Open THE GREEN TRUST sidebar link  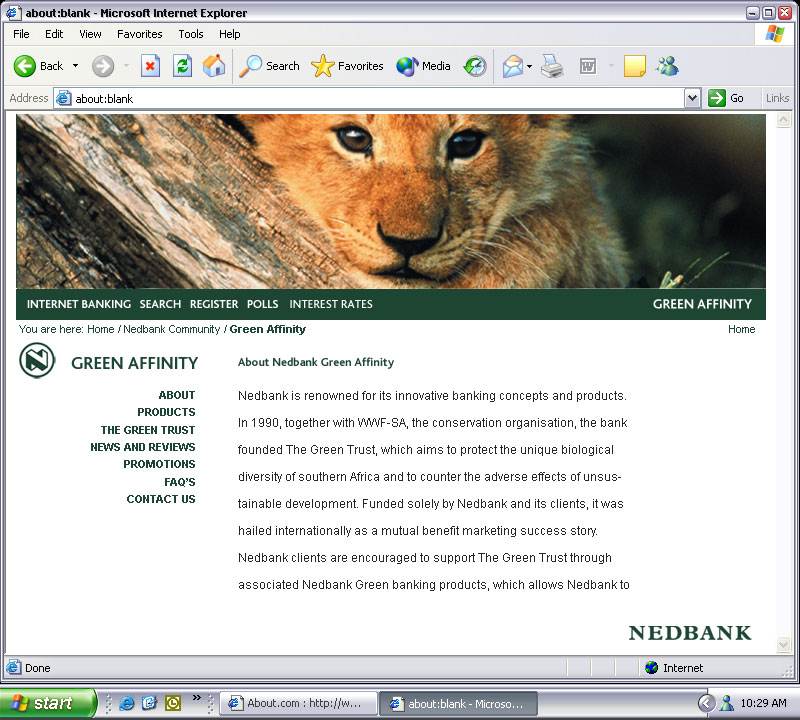(148, 430)
